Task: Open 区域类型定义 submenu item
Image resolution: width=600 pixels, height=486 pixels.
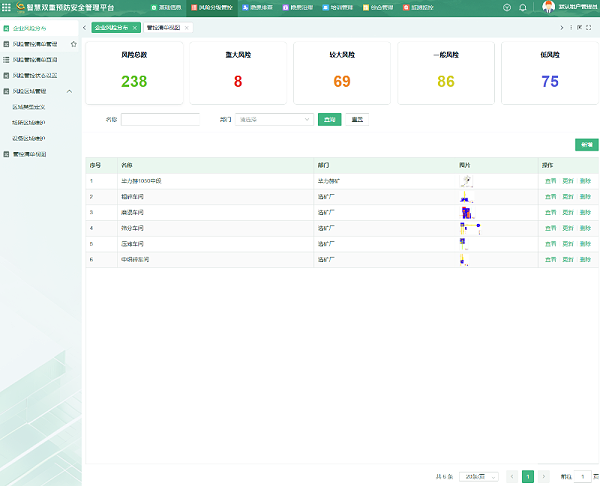Action: 29,107
